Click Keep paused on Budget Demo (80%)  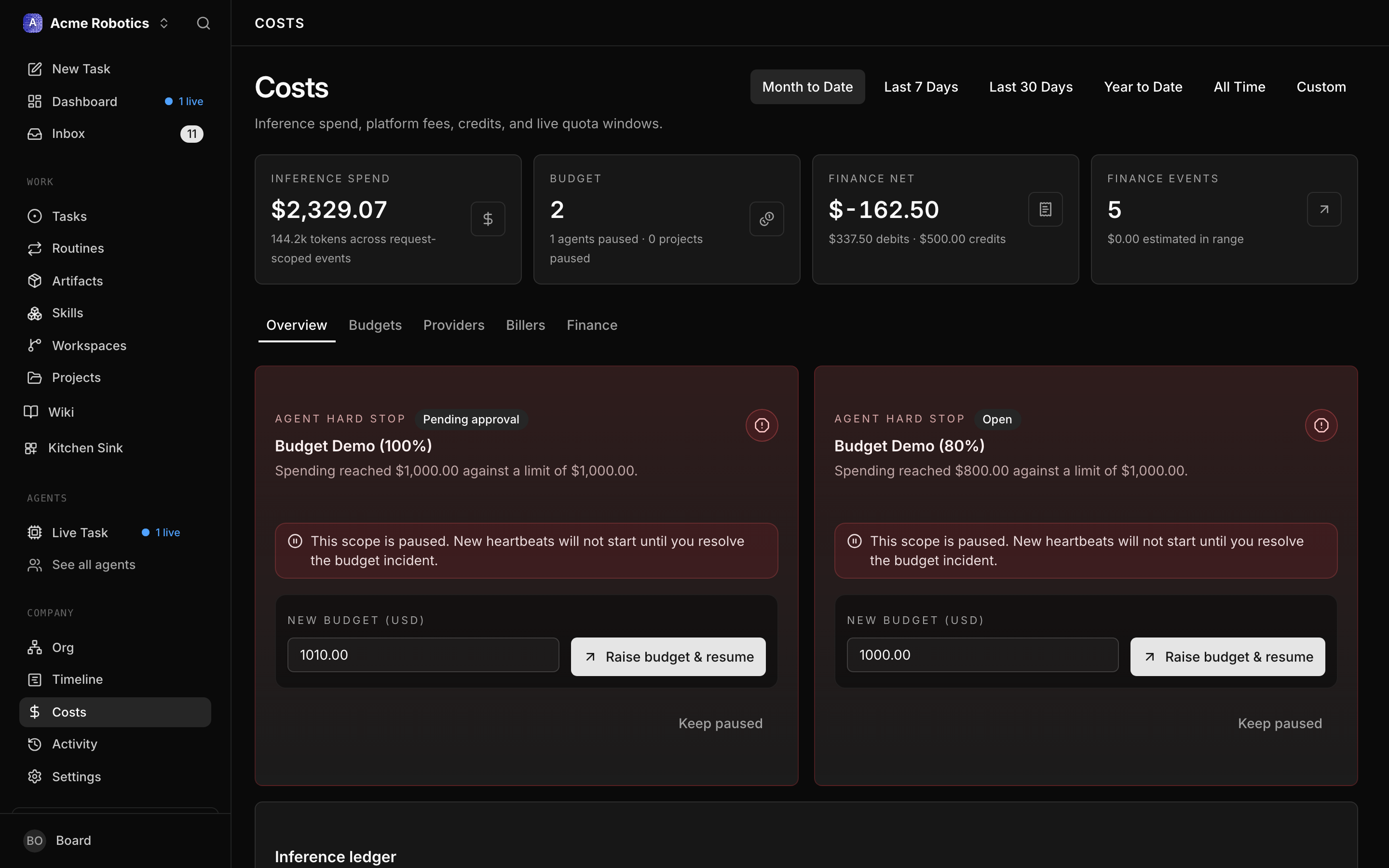click(x=1280, y=723)
